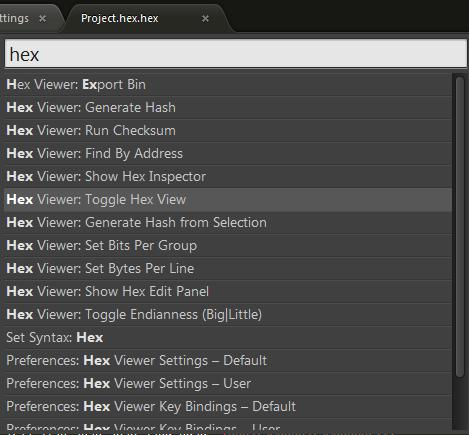Pick Hex Viewer: Toggle Hex View
The image size is (469, 435).
(x=228, y=200)
